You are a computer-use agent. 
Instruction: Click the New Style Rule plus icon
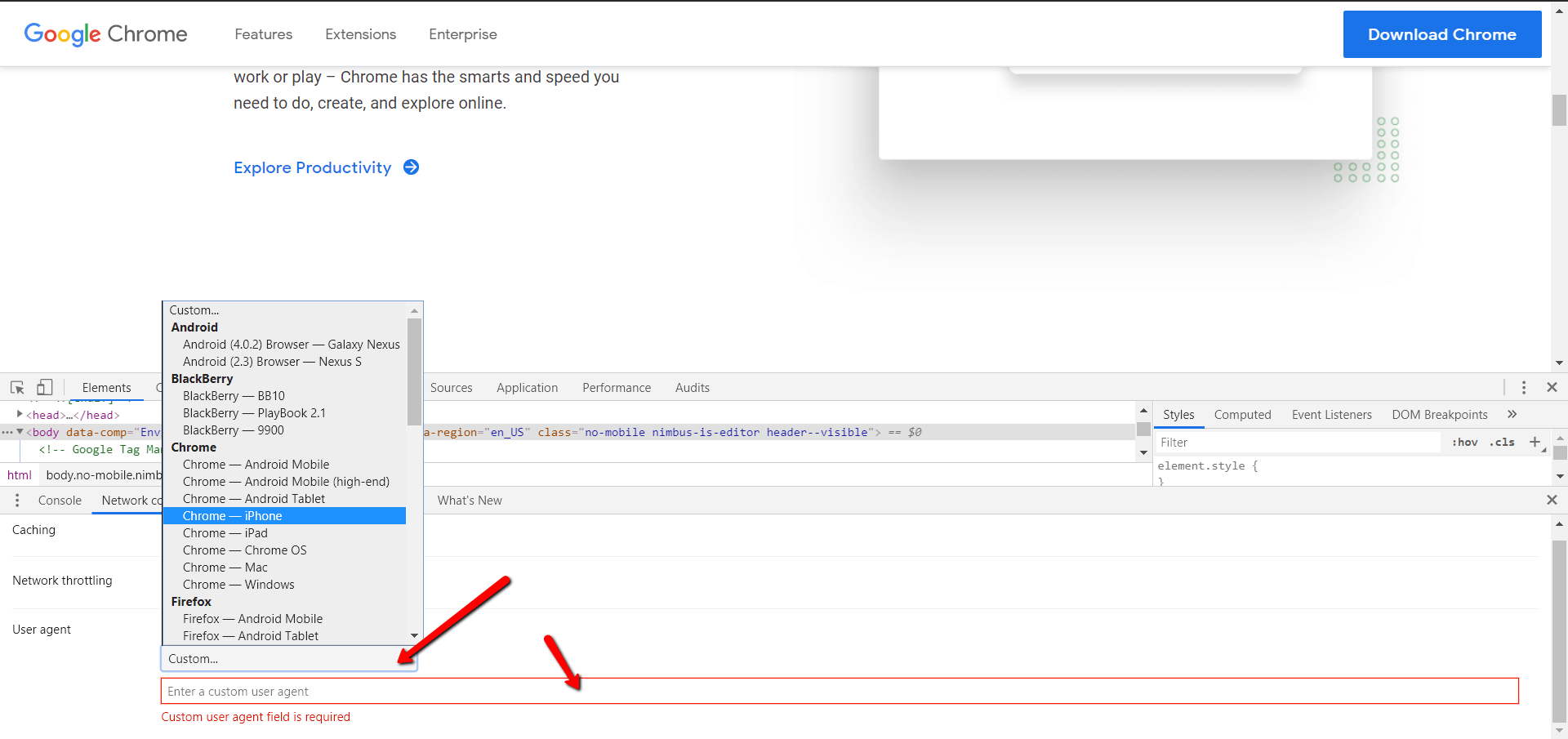pos(1535,442)
